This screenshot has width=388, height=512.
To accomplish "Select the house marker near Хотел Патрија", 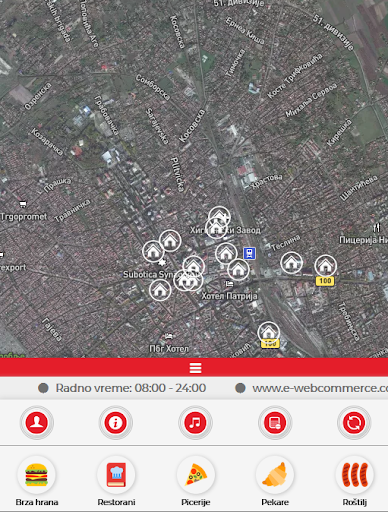I will pyautogui.click(x=238, y=269).
